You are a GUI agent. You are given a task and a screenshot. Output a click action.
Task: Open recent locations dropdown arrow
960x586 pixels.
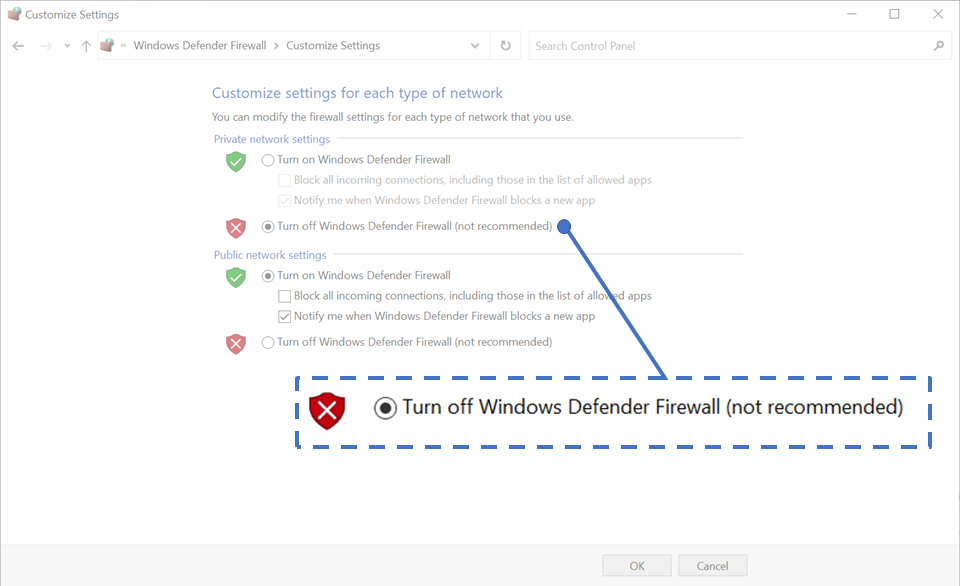67,46
